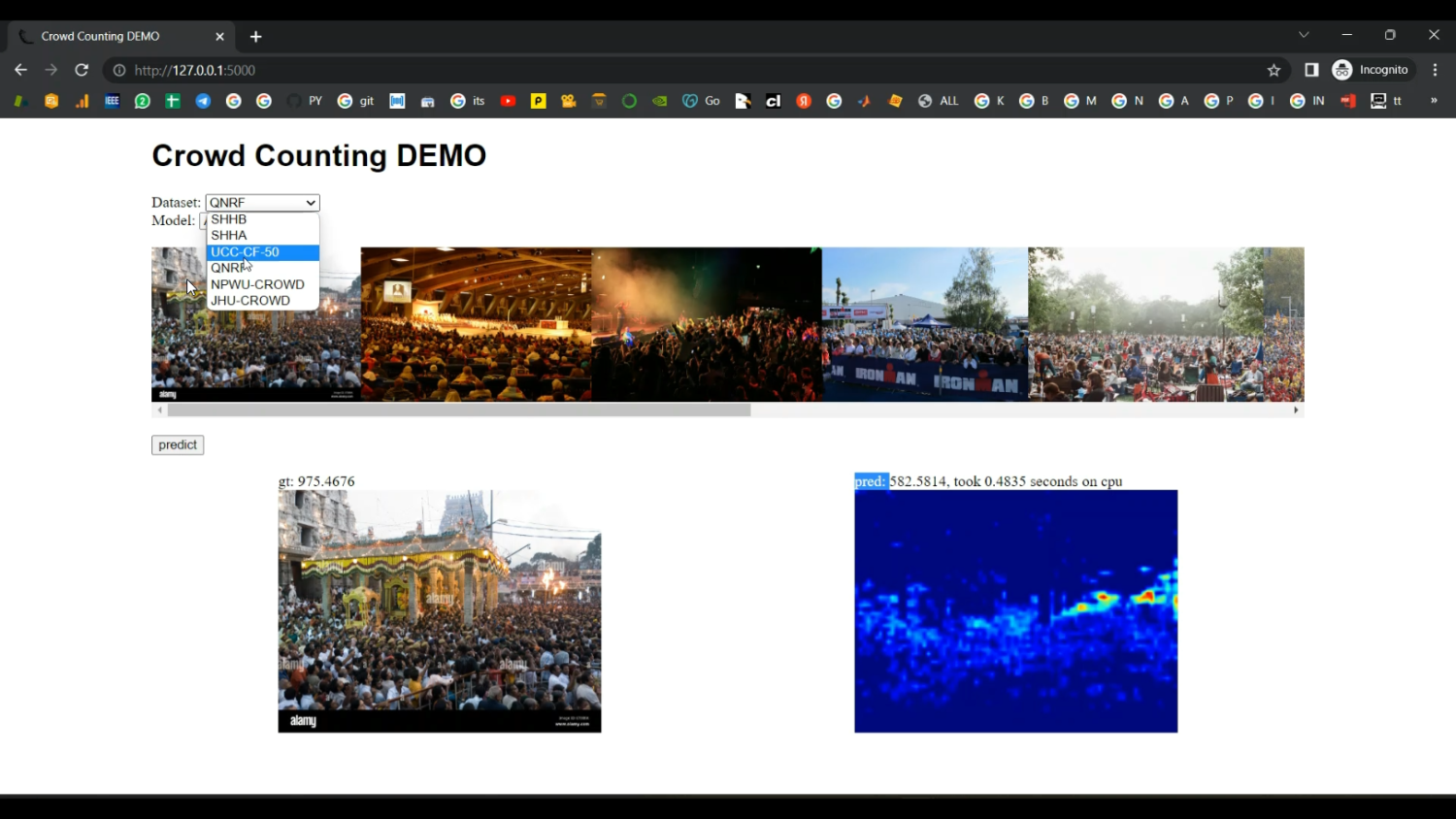1456x819 pixels.
Task: Click the NVIDIA bookmark icon
Action: coord(660,101)
